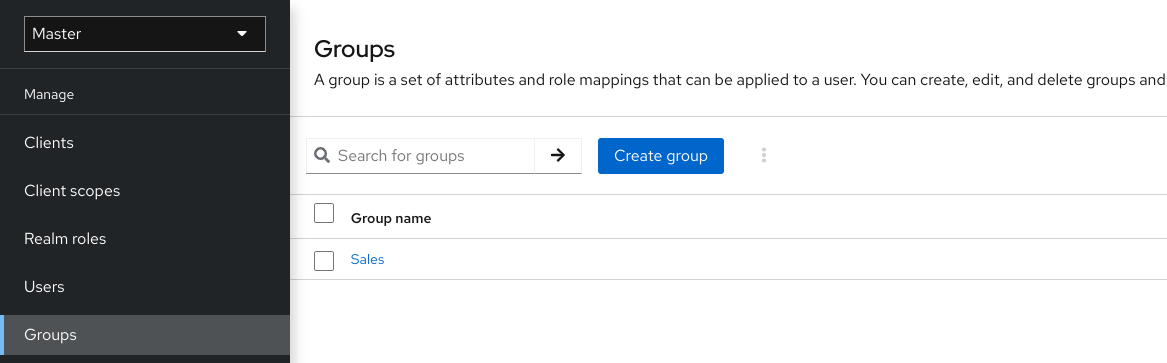Open the Sales group link
The height and width of the screenshot is (363, 1167).
(x=368, y=260)
